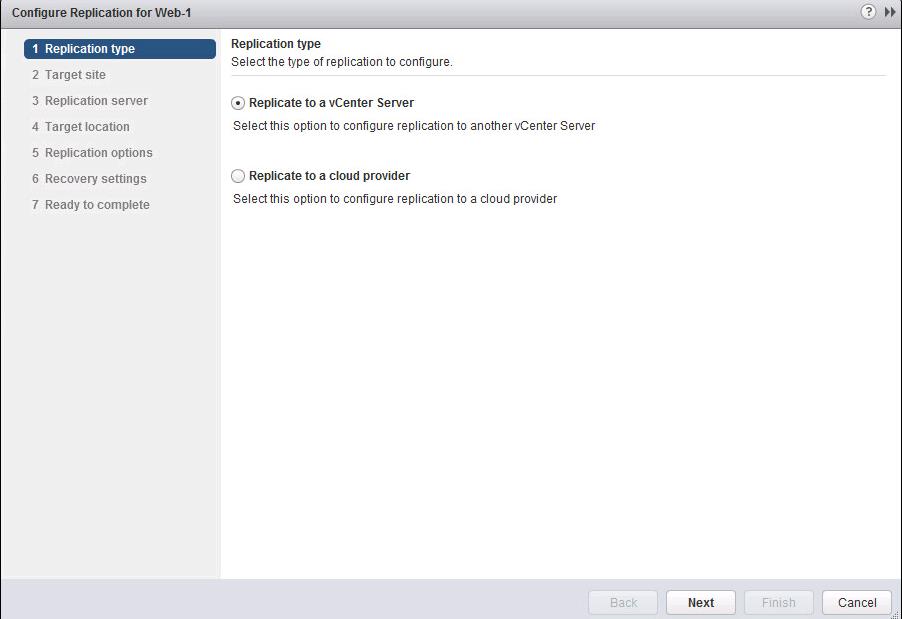
Task: Click the 'Configure Replication for Web-1' title
Action: (x=101, y=13)
